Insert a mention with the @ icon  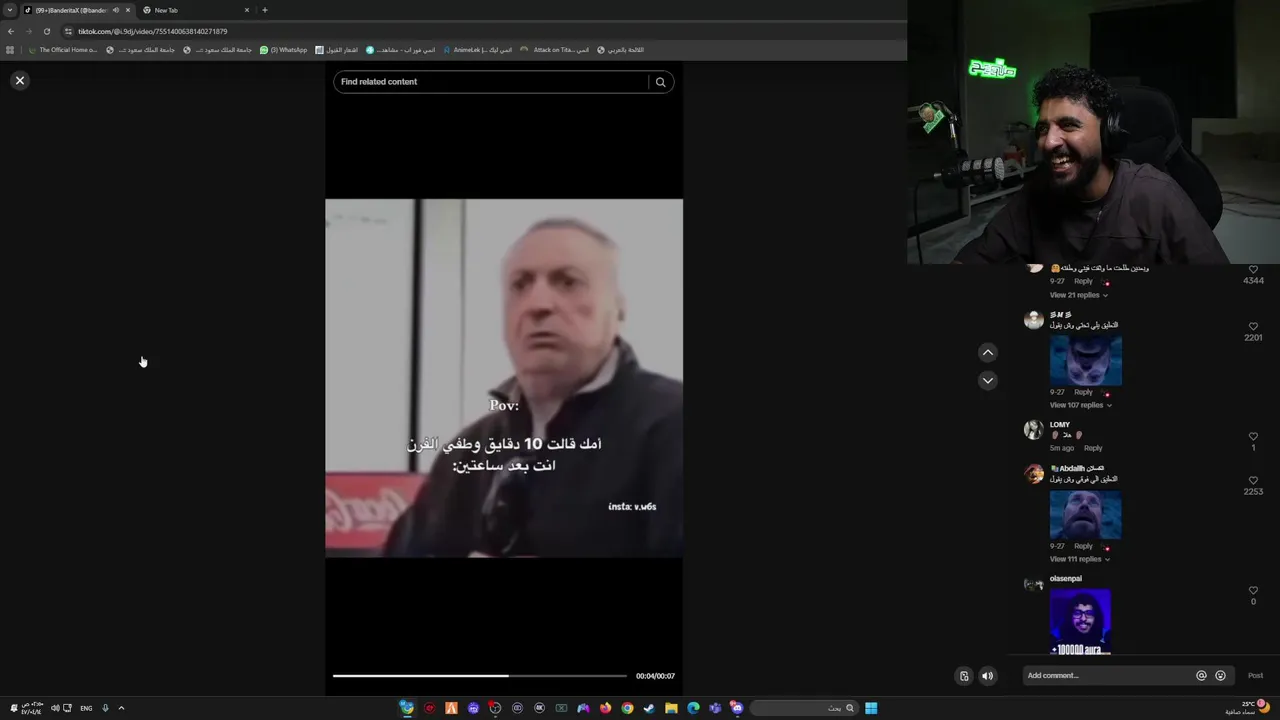pyautogui.click(x=1201, y=676)
